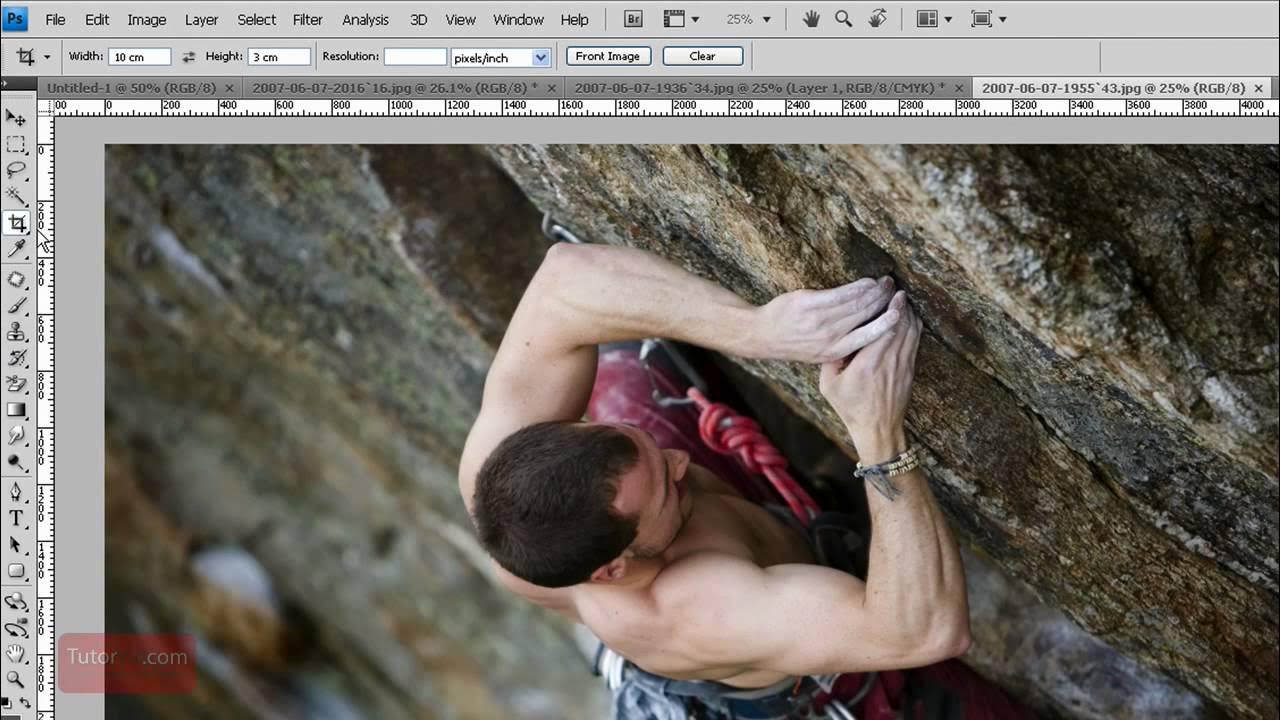Select the Blur tool

pyautogui.click(x=16, y=436)
